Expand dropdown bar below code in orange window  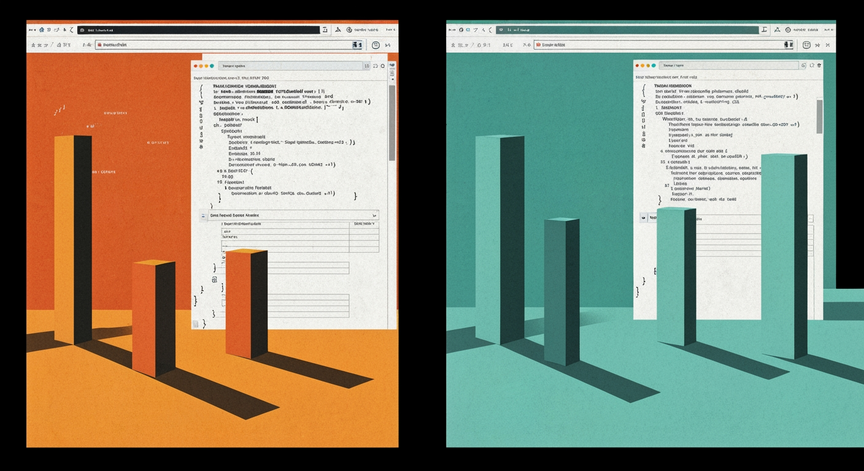tap(294, 215)
